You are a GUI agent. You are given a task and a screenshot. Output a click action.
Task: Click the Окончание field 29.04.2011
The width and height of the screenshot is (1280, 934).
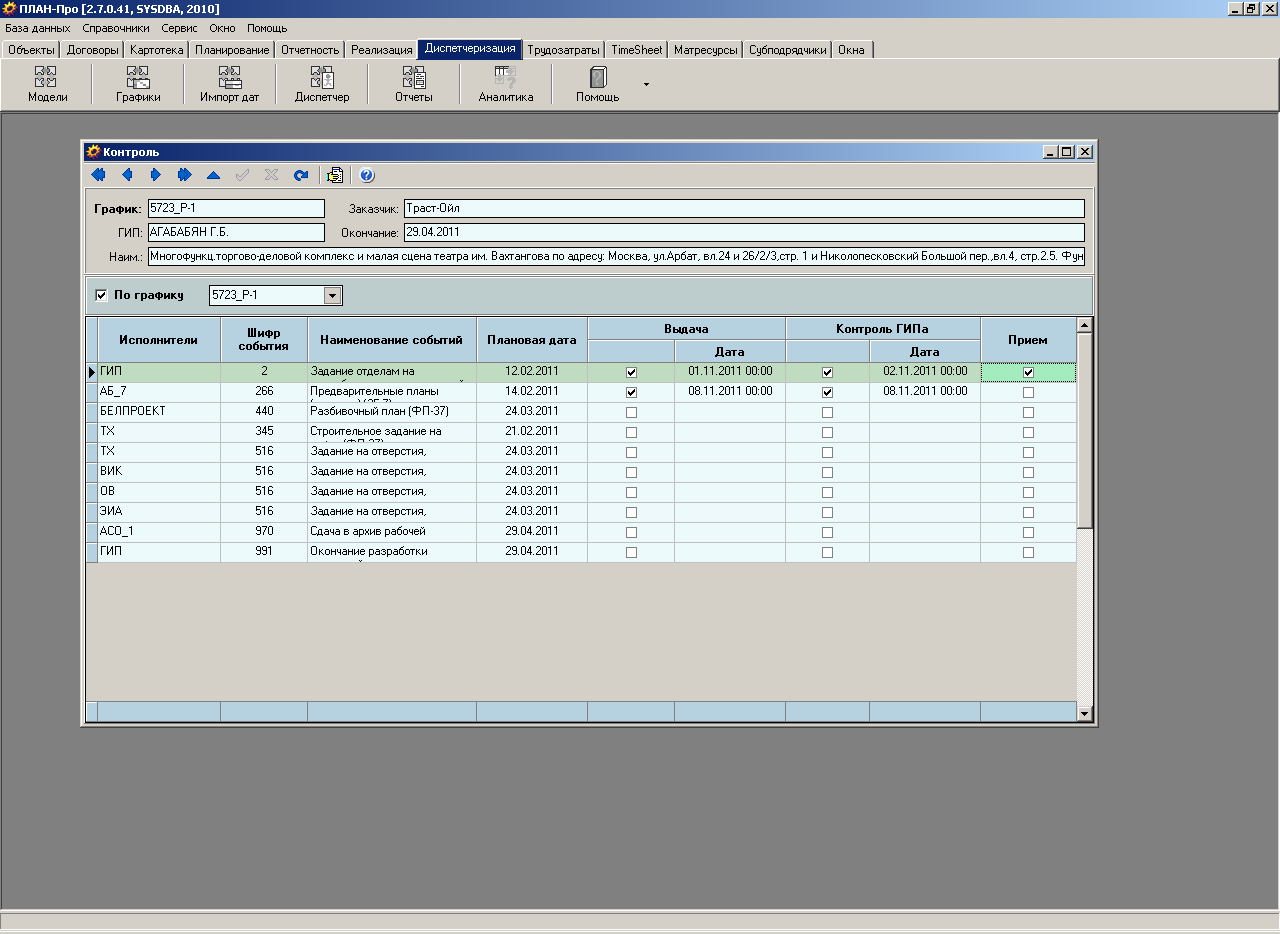744,232
